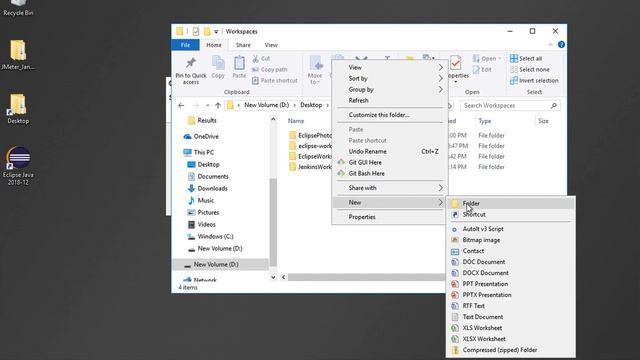Click the New context menu entry
Viewport: 640px width, 360px height.
389,202
